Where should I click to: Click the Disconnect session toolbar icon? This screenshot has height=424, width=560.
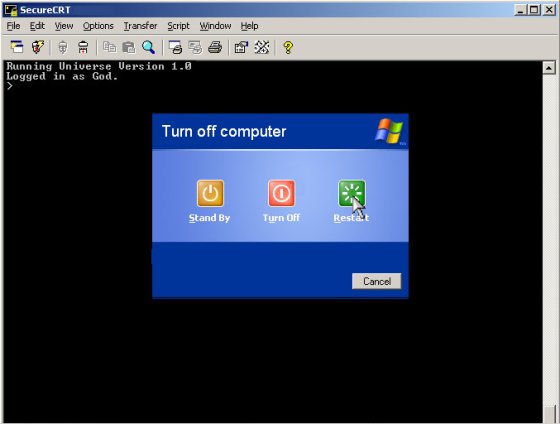[x=83, y=47]
